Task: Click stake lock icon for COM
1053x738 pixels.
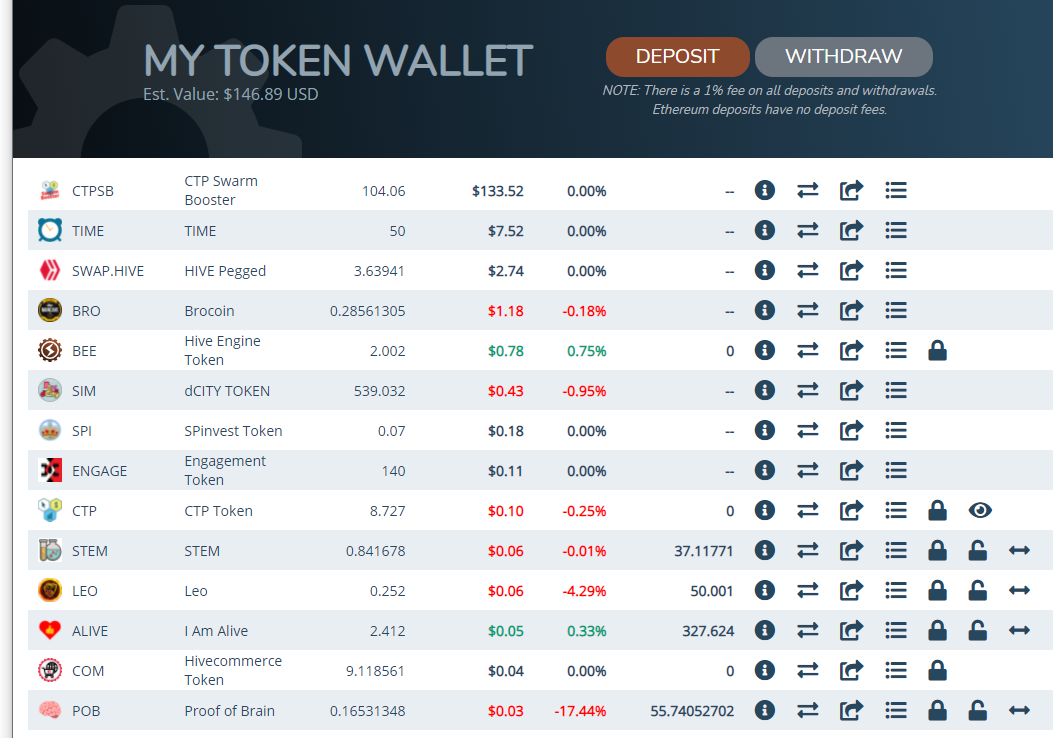Action: [x=937, y=670]
